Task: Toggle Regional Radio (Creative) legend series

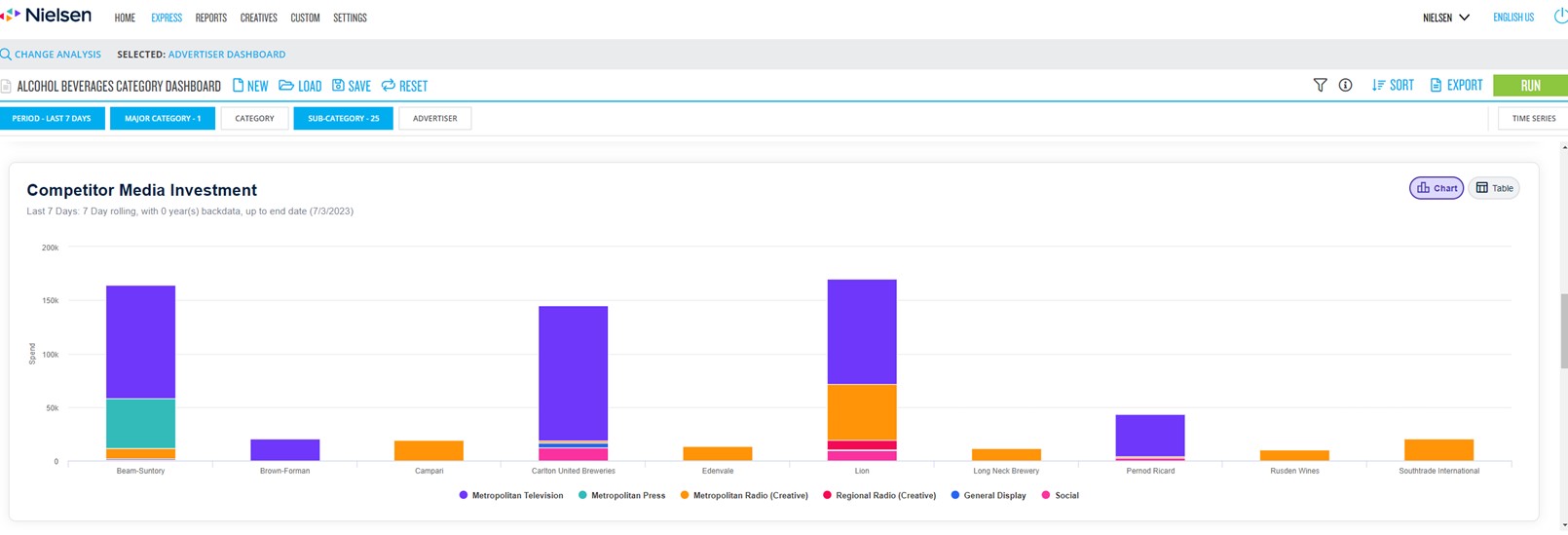Action: [x=879, y=495]
